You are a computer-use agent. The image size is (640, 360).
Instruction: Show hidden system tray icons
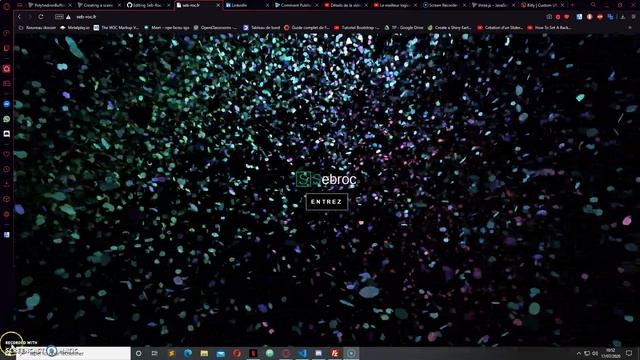point(578,353)
